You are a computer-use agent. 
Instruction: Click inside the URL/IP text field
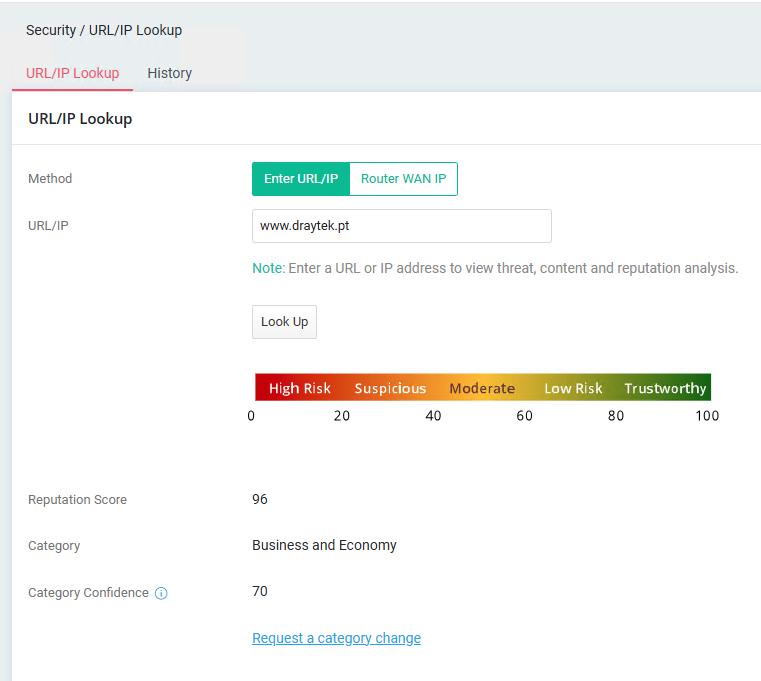click(401, 226)
